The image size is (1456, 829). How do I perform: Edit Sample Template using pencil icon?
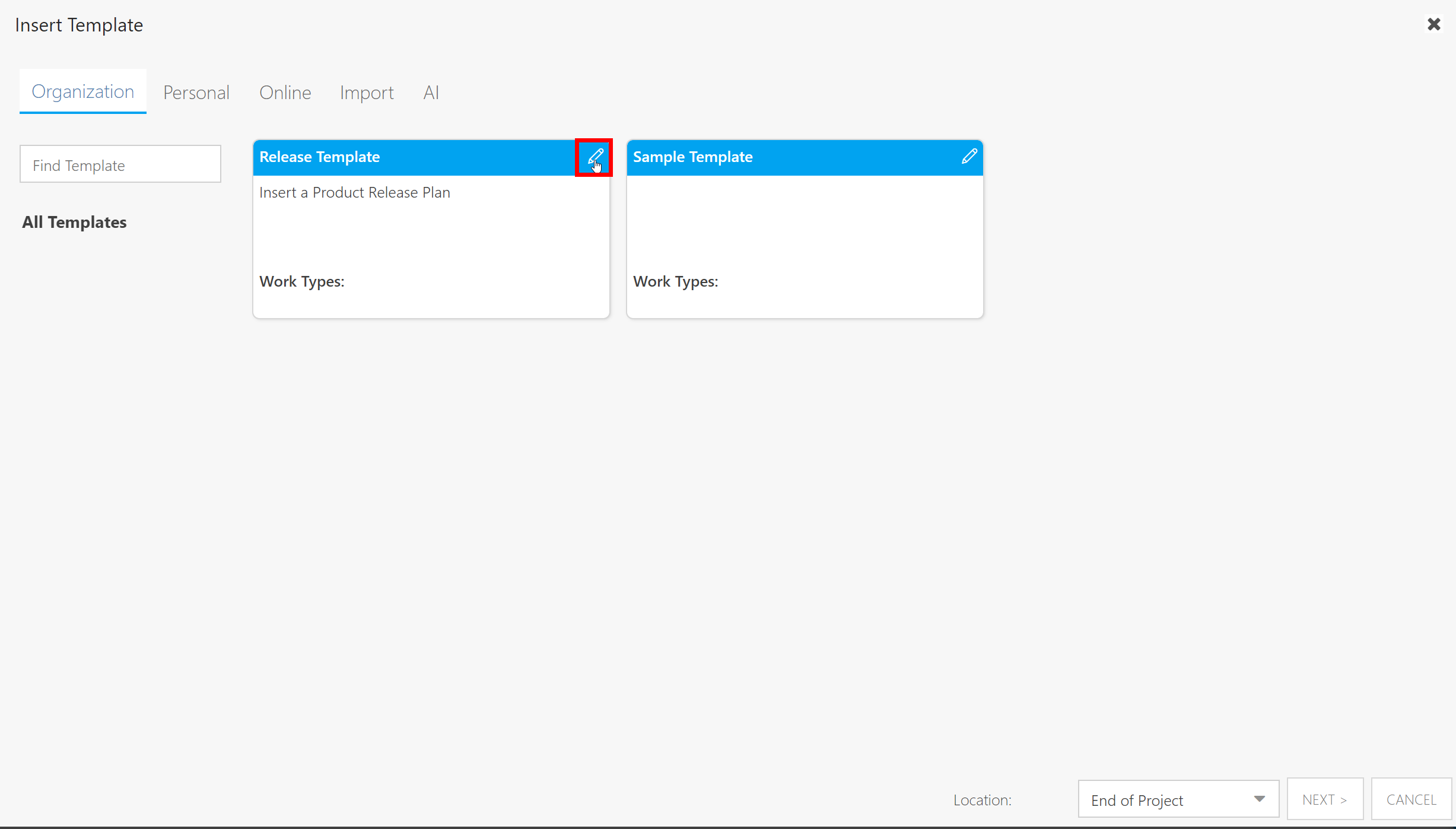pos(969,156)
